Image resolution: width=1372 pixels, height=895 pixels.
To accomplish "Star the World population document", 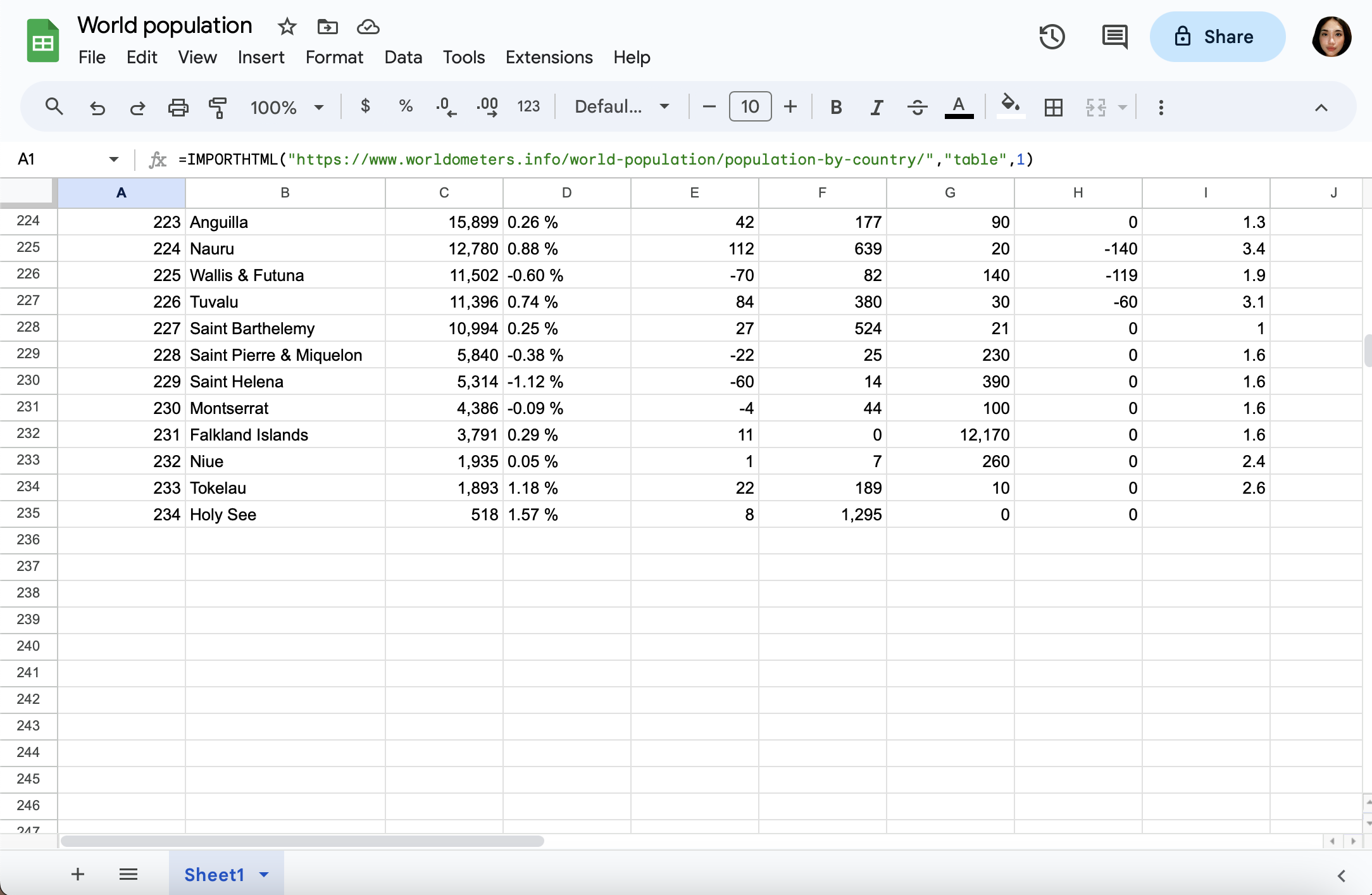I will (x=287, y=27).
